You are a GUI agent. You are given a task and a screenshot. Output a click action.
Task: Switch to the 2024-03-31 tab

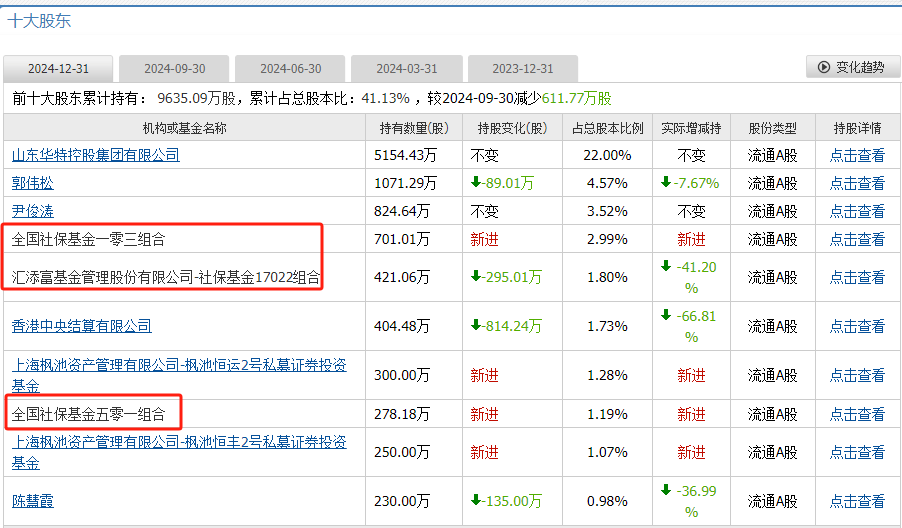[407, 68]
